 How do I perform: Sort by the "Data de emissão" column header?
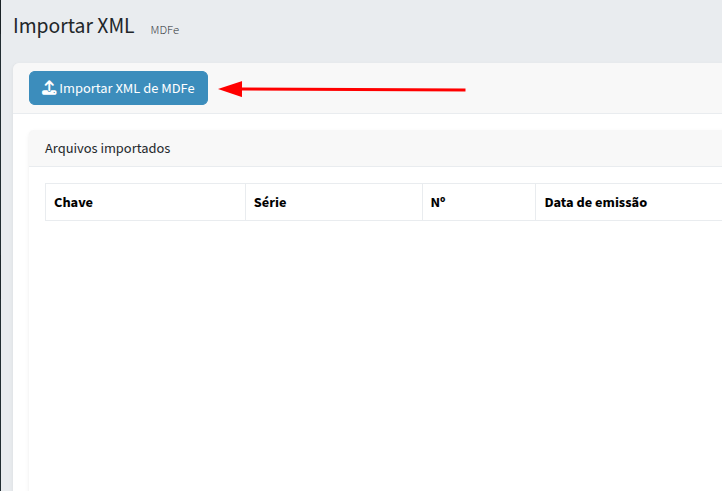pos(596,202)
